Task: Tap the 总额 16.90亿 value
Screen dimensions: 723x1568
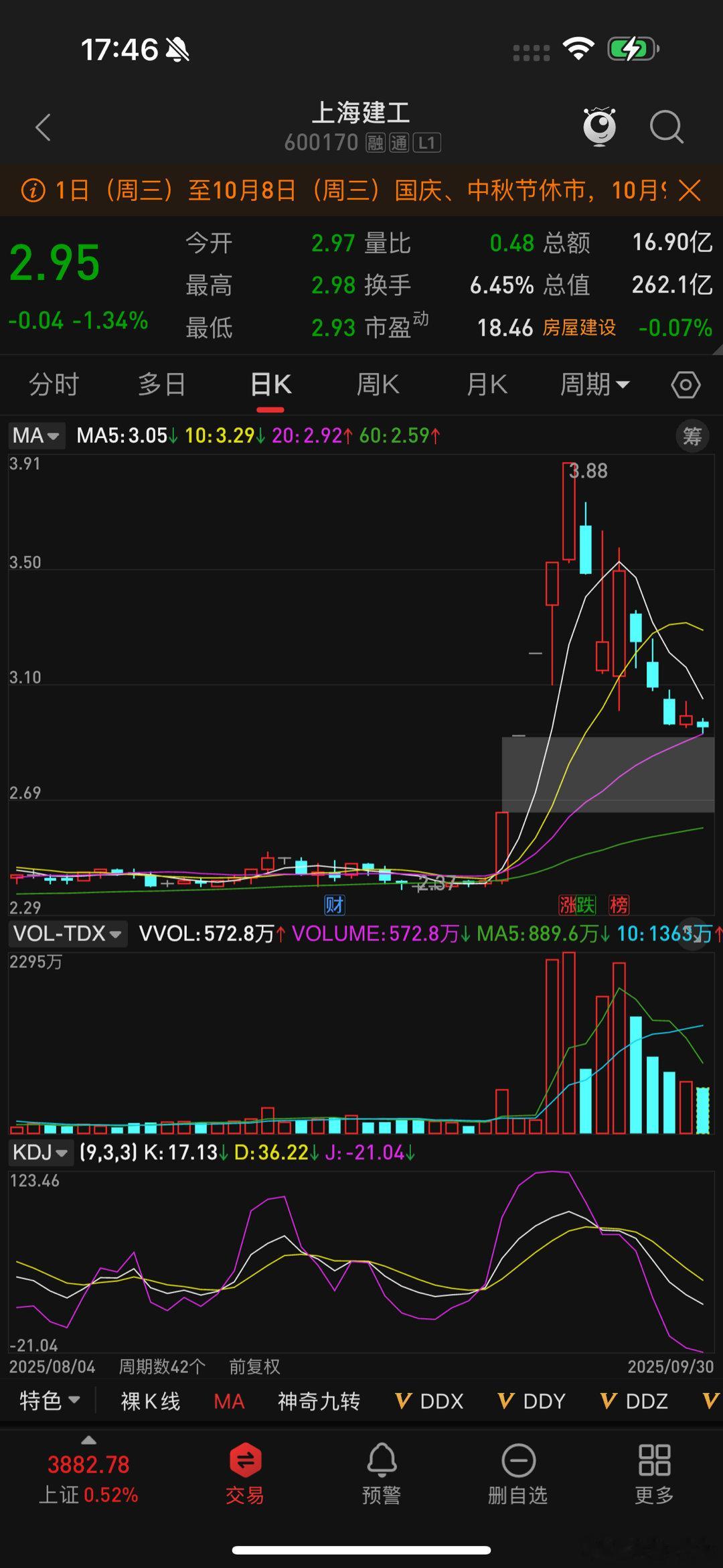Action: [x=672, y=242]
